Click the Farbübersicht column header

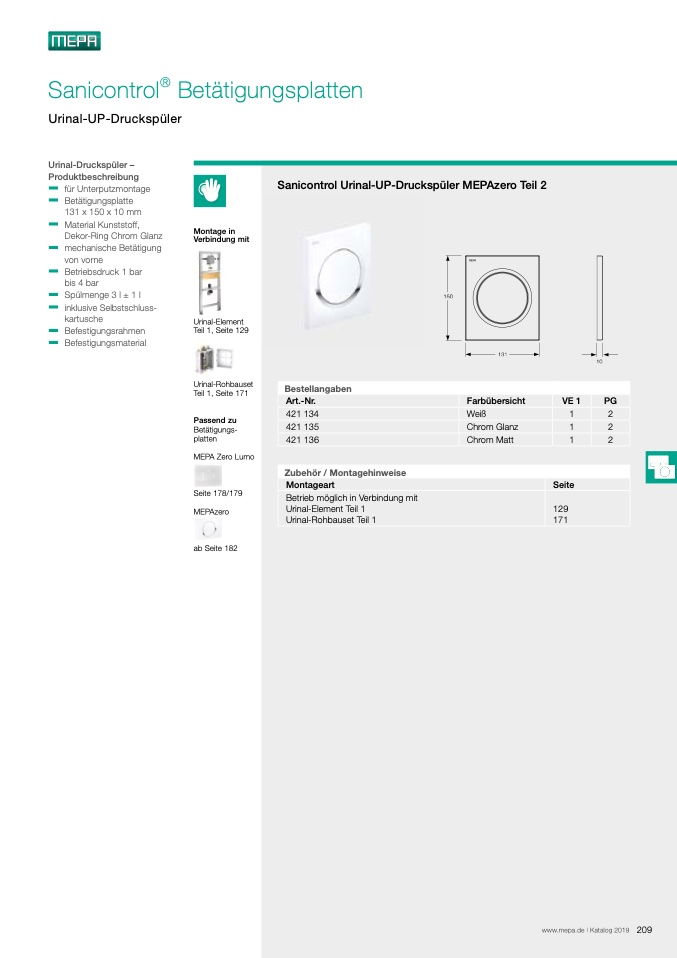tap(496, 400)
